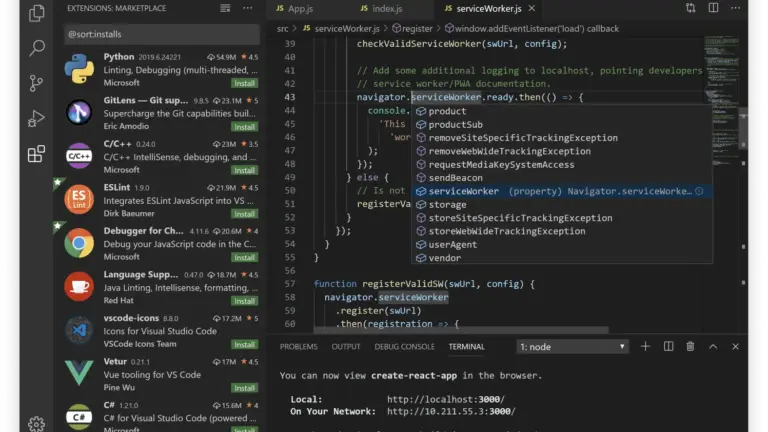
Task: Open the 1: node terminal dropdown
Action: [x=573, y=347]
